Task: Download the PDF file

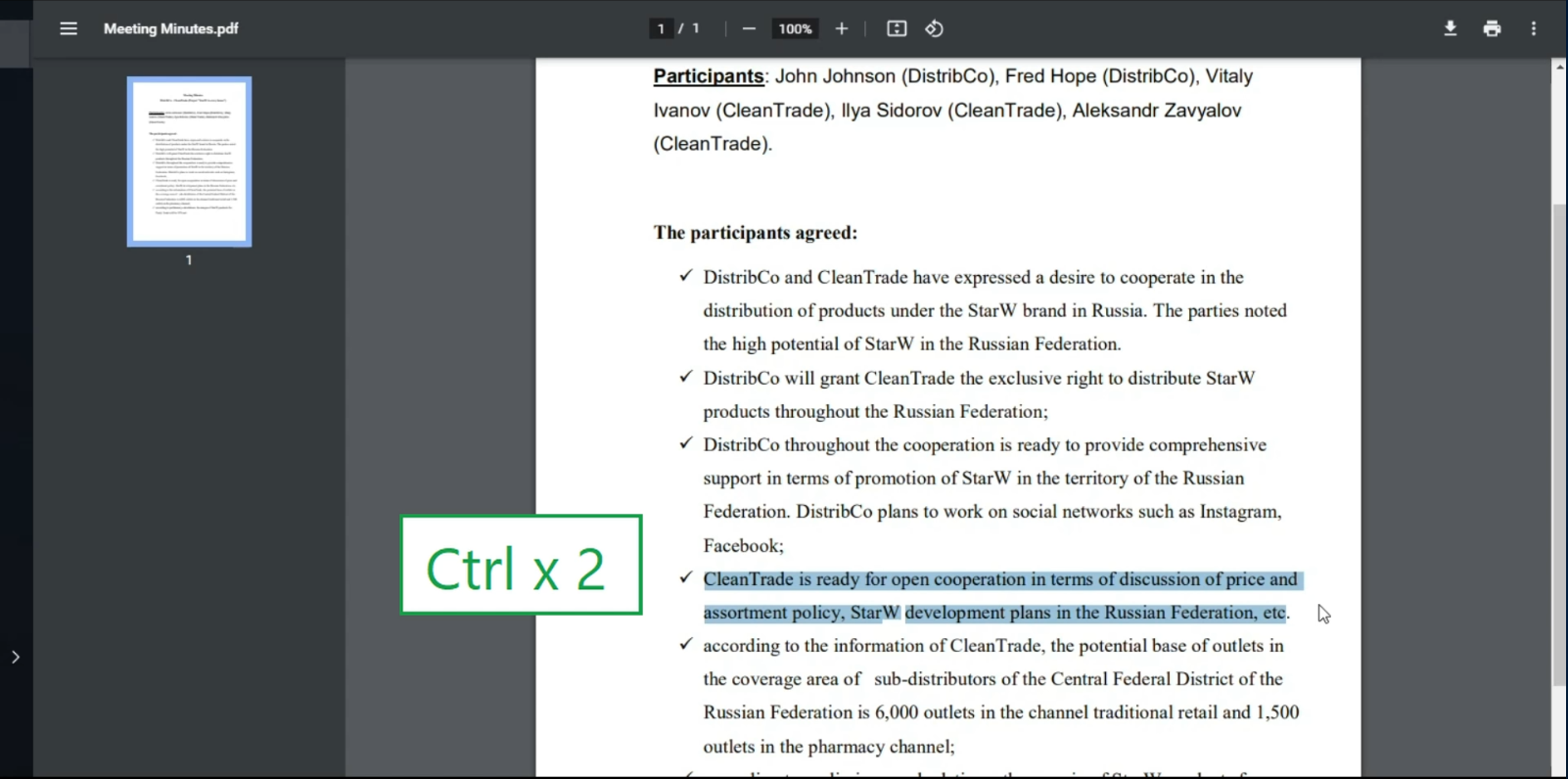Action: tap(1451, 28)
